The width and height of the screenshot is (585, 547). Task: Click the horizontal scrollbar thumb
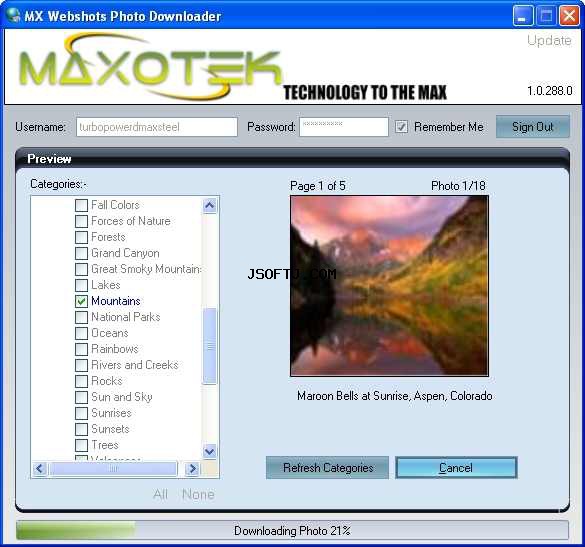point(113,469)
